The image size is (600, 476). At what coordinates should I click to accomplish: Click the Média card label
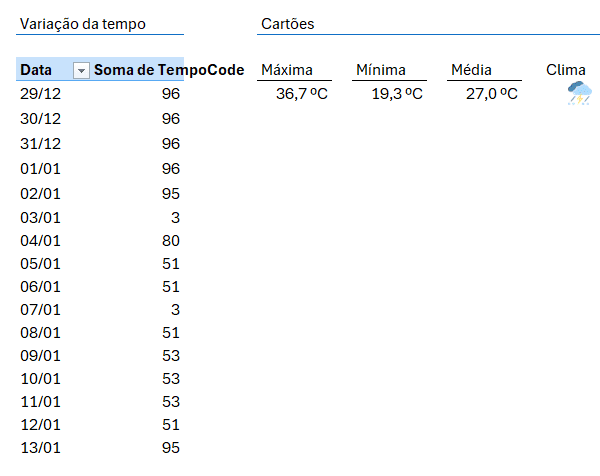(x=472, y=70)
